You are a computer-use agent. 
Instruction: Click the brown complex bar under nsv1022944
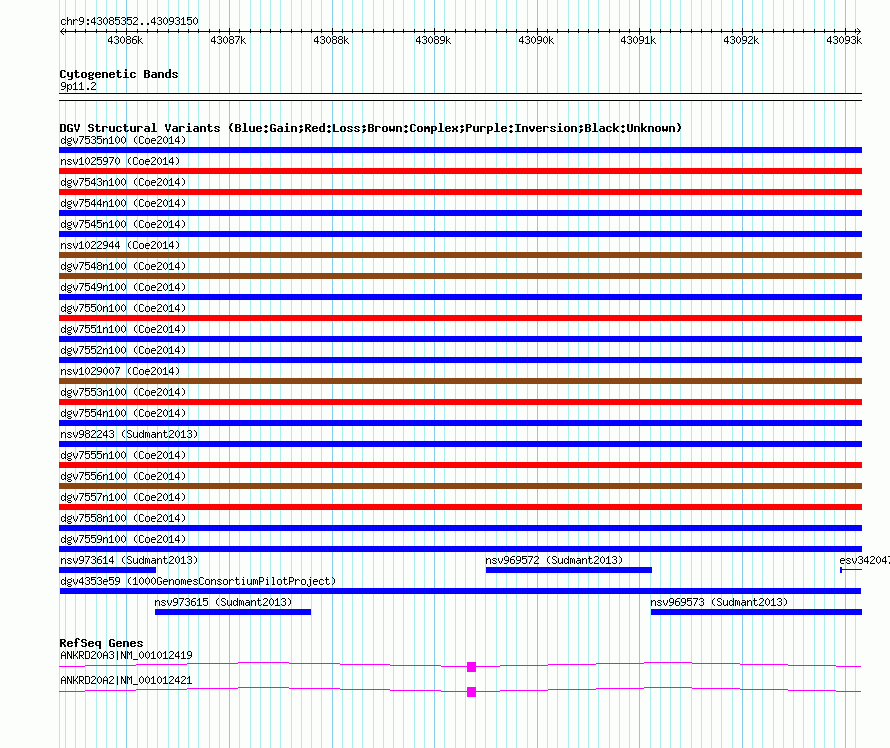pos(460,255)
